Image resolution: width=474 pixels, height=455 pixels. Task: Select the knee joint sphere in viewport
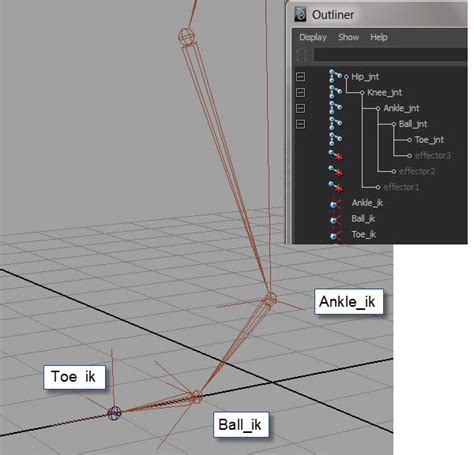point(185,36)
